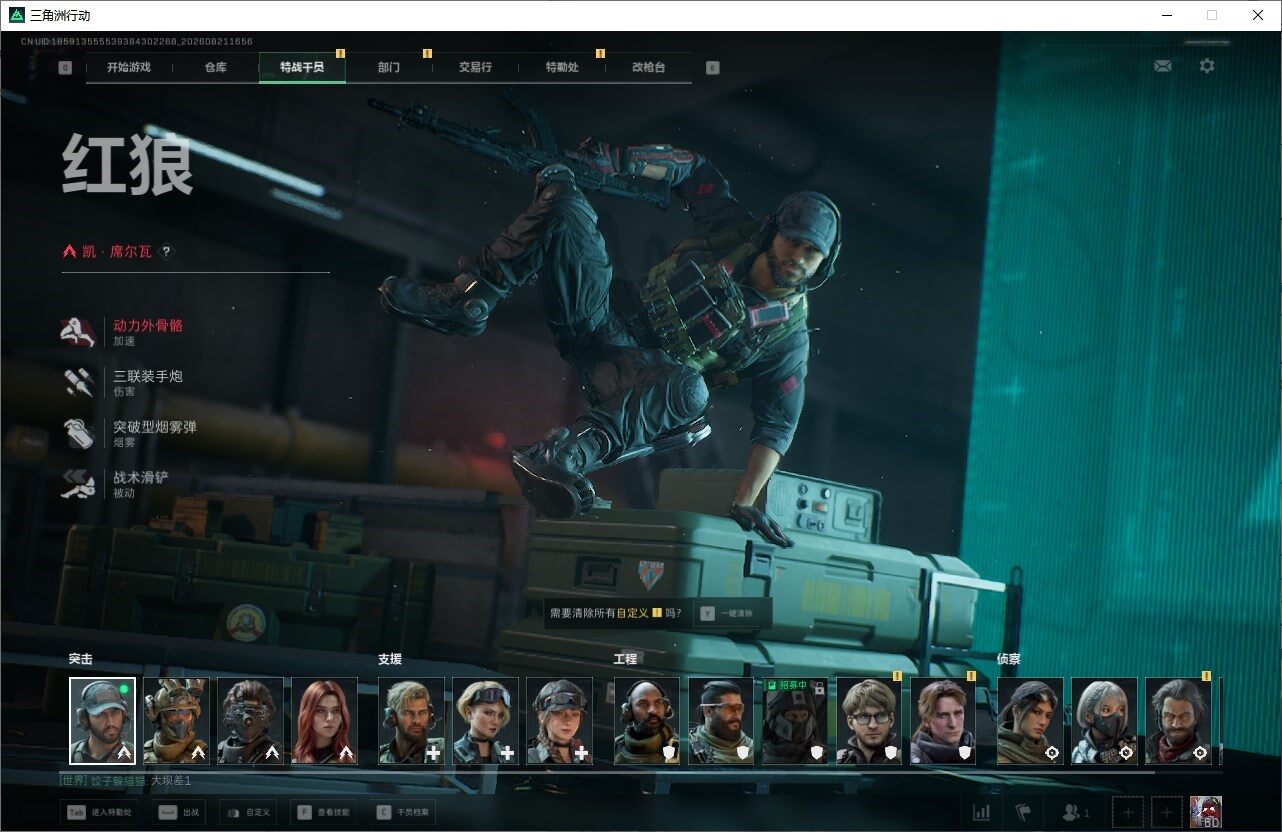Click the E key hint after 改枪台
This screenshot has width=1282, height=832.
712,68
